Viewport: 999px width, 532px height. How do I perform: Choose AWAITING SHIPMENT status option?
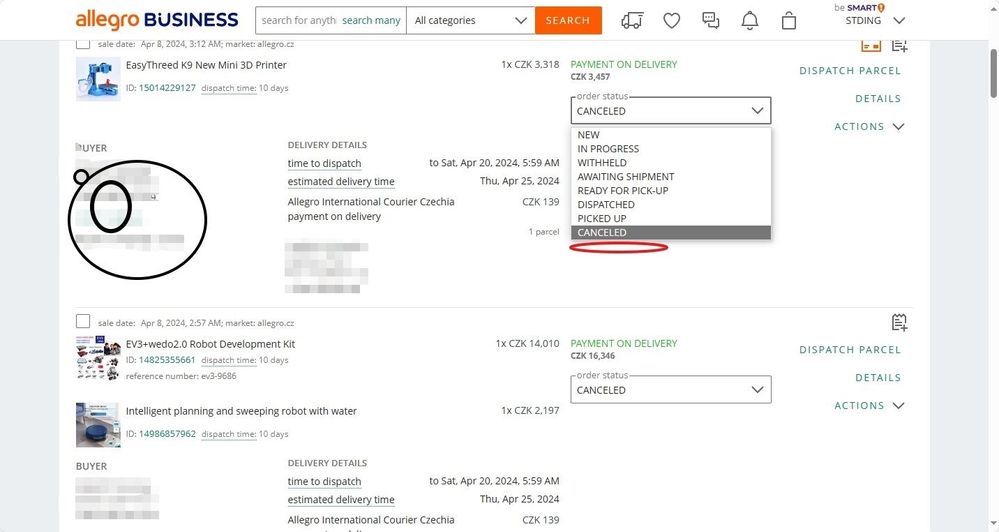click(x=671, y=176)
